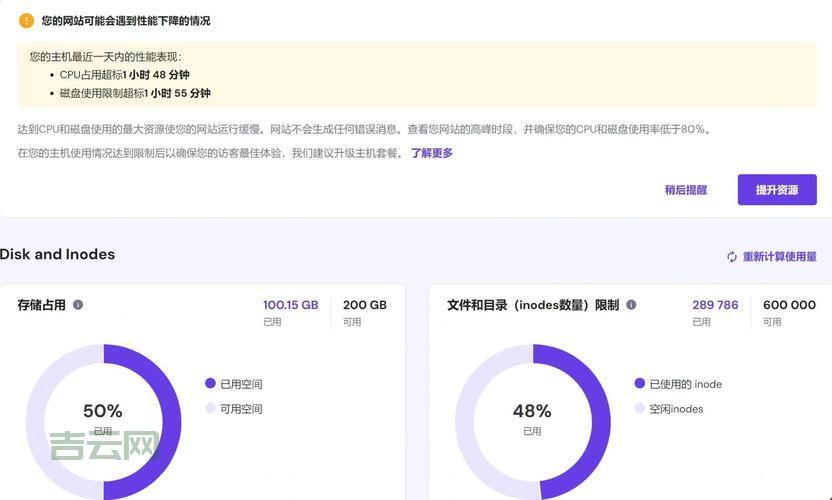Click the 600 000 available inodes value
This screenshot has width=832, height=500.
click(789, 305)
